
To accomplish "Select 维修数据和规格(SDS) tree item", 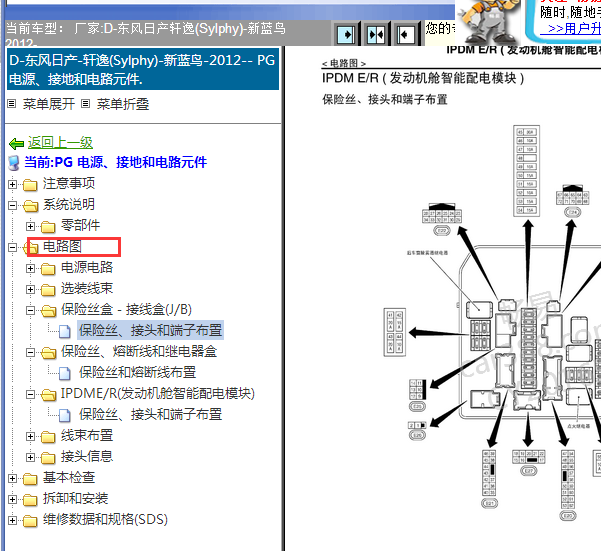I will click(105, 519).
